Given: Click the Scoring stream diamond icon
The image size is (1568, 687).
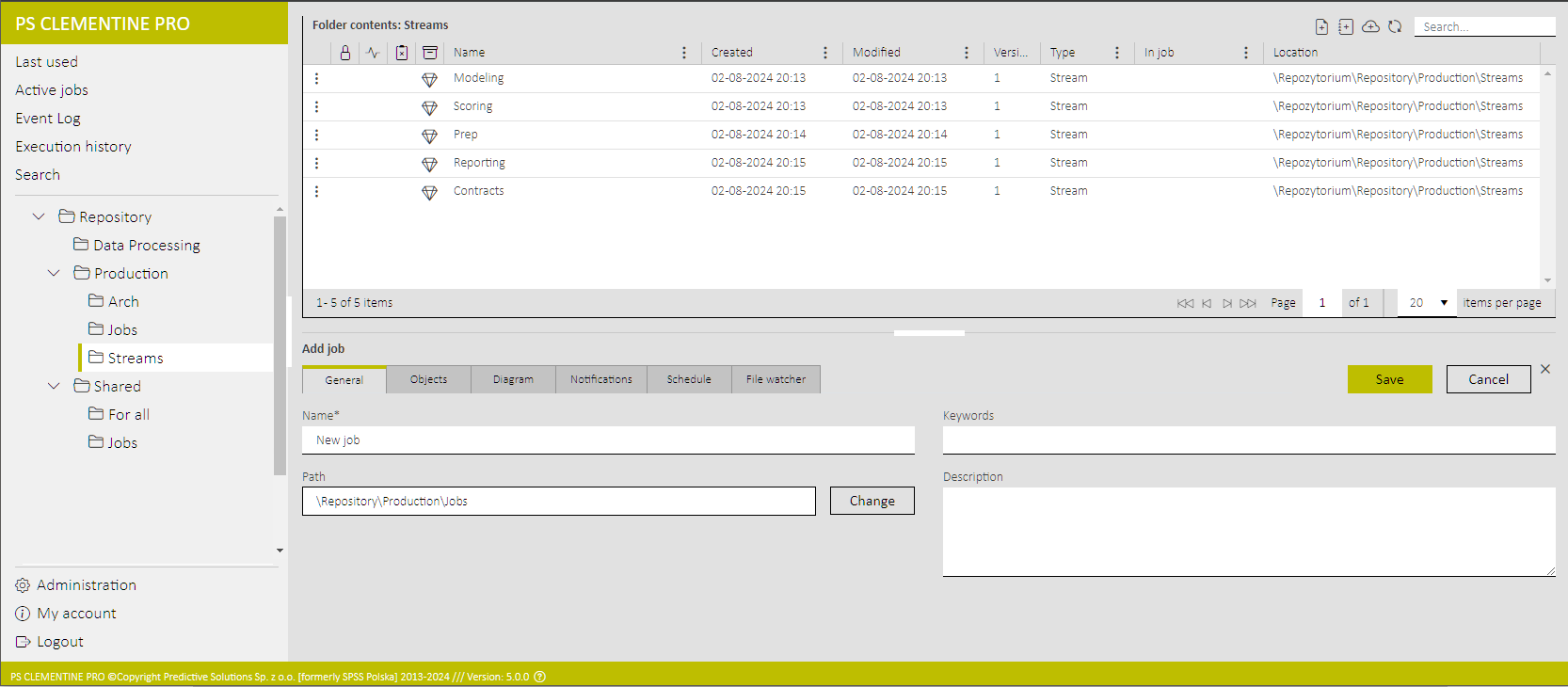Looking at the screenshot, I should pos(429,107).
